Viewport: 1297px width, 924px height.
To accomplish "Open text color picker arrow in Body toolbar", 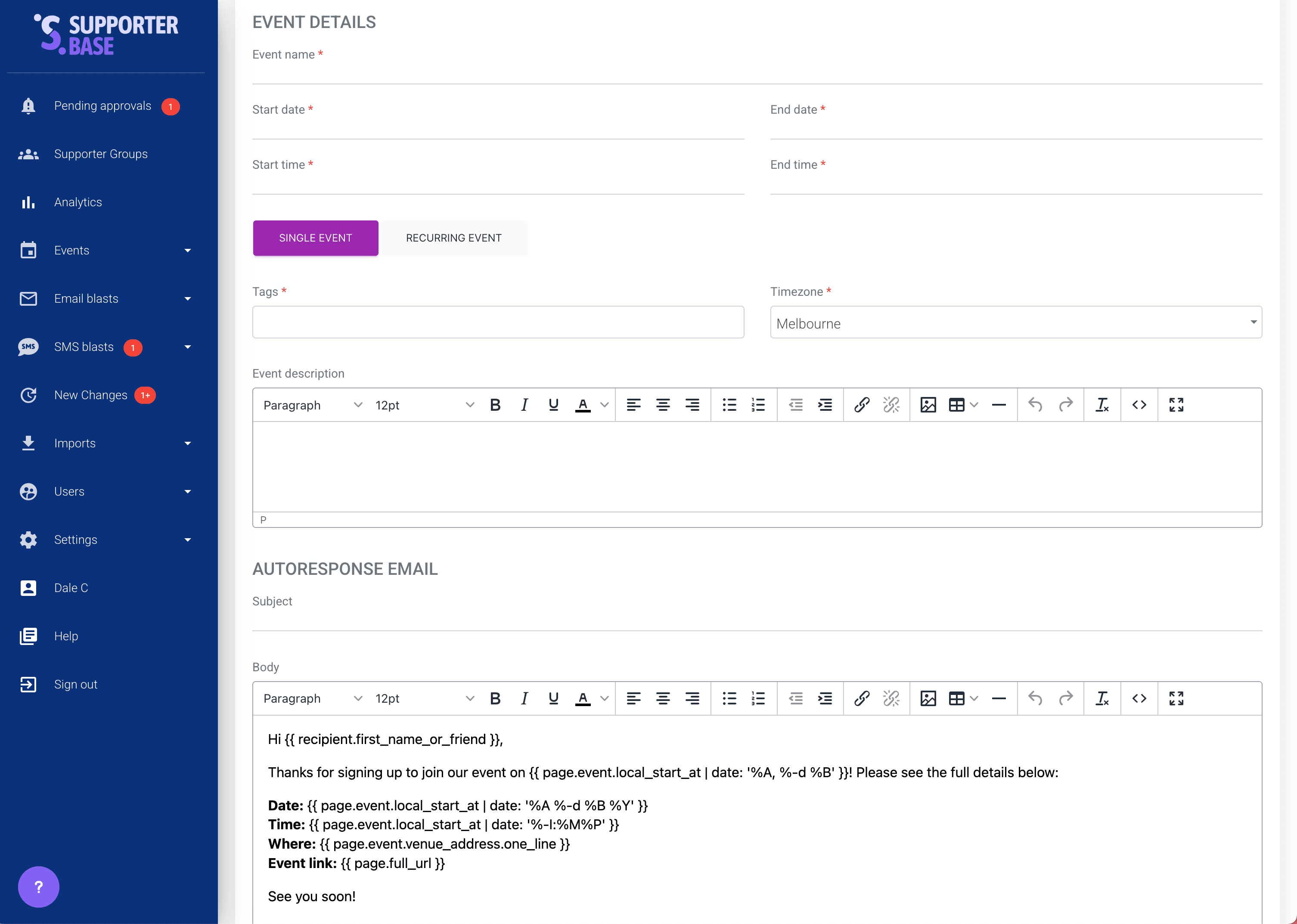I will click(605, 698).
